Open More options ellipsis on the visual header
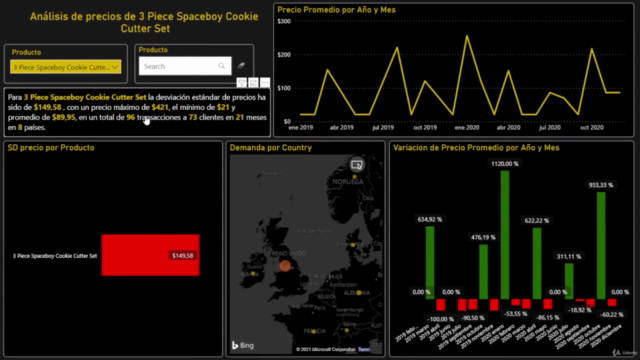This screenshot has width=640, height=360. click(x=265, y=82)
